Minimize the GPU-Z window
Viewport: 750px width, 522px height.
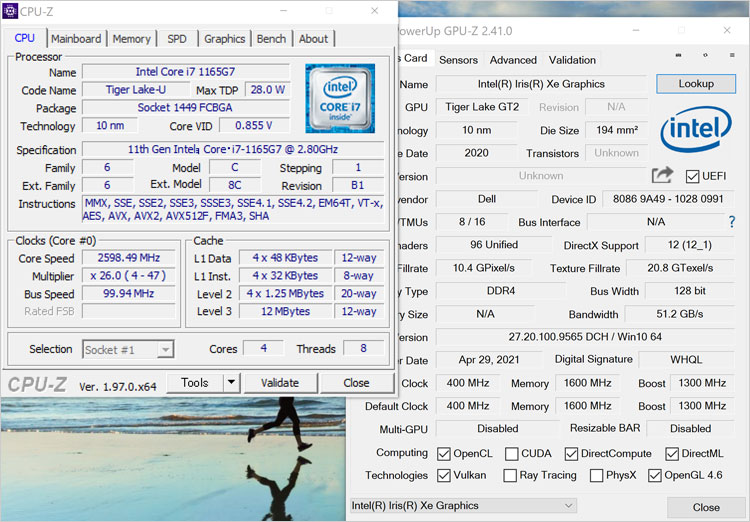[636, 30]
